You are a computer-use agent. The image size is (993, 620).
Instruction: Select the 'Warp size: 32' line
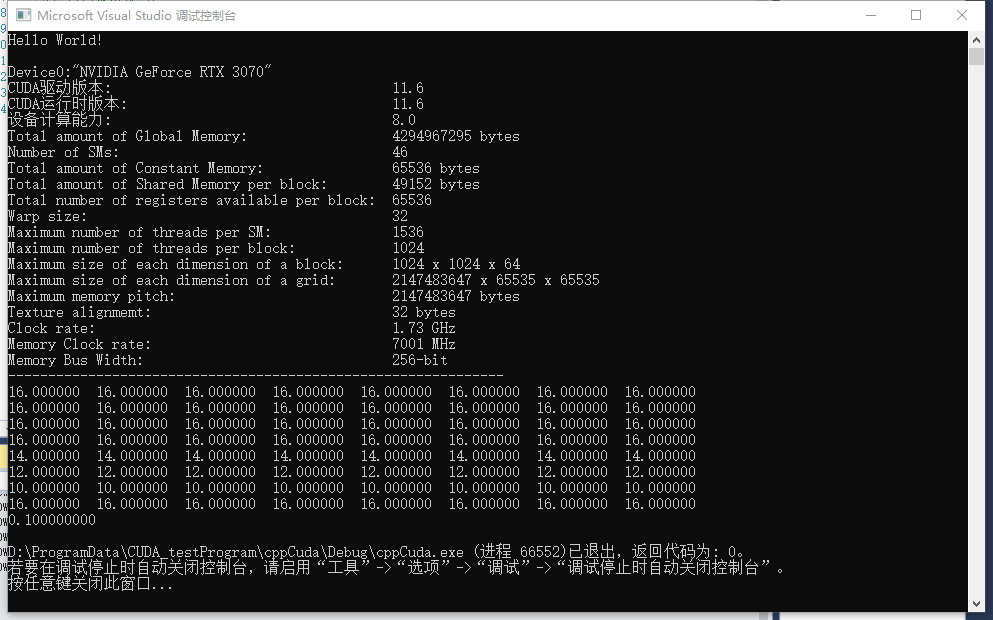(x=200, y=215)
